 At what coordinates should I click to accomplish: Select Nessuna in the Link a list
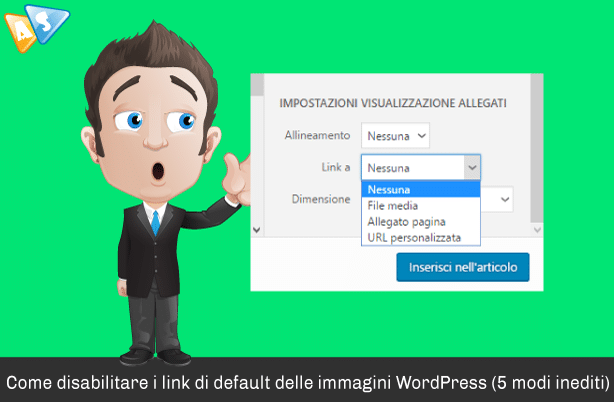click(x=421, y=190)
